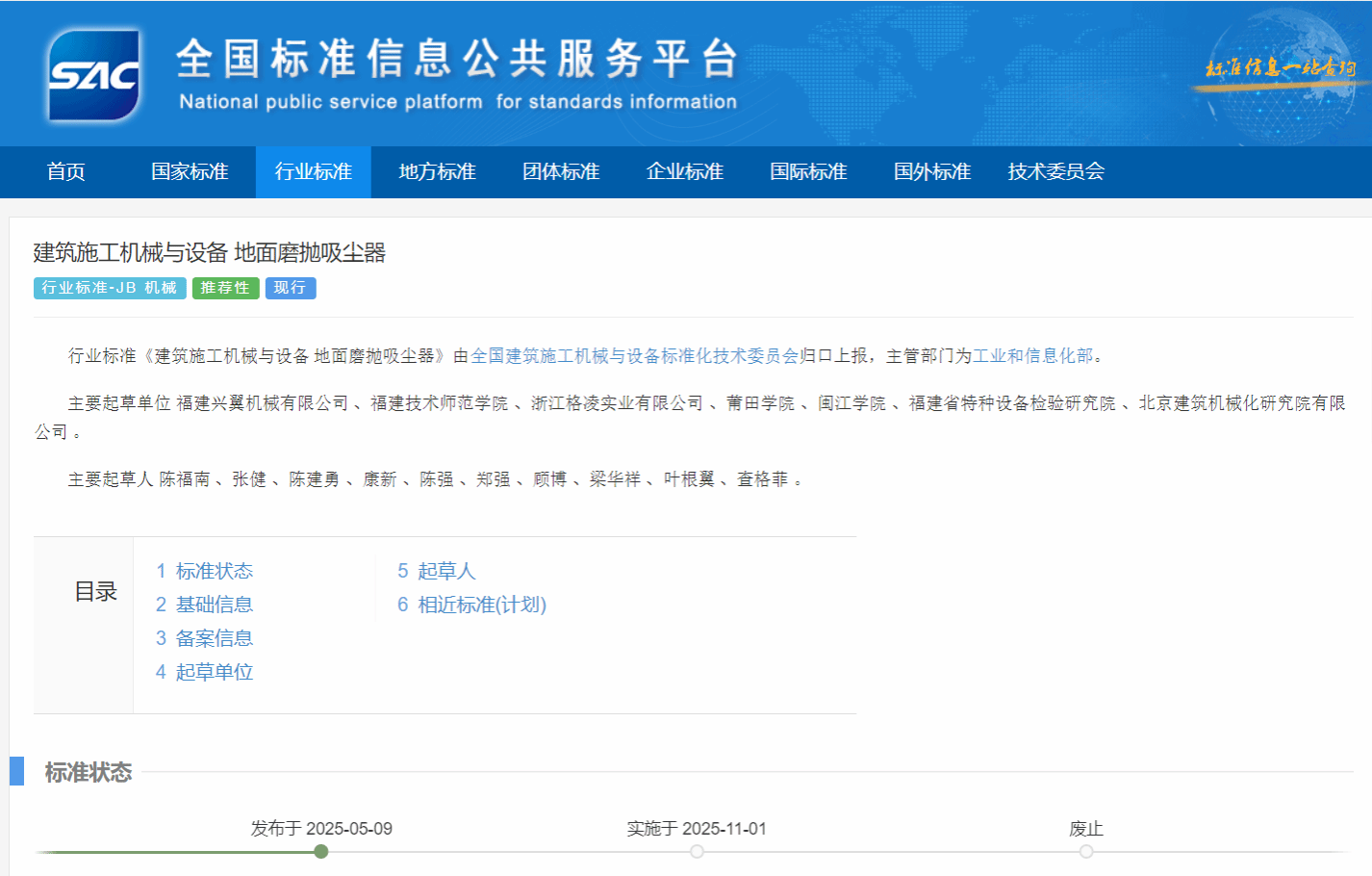Go to 3 备案信息 section link
The image size is (1372, 876).
point(204,639)
